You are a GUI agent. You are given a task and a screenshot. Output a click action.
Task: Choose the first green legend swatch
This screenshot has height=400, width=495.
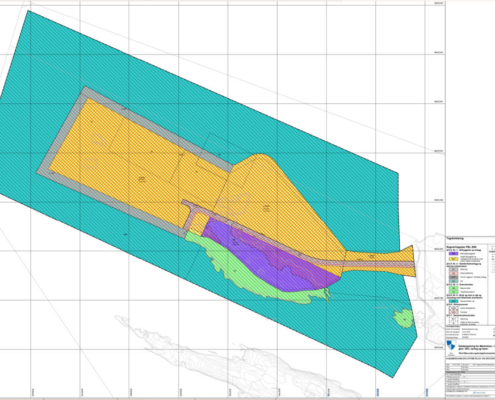pos(454,288)
